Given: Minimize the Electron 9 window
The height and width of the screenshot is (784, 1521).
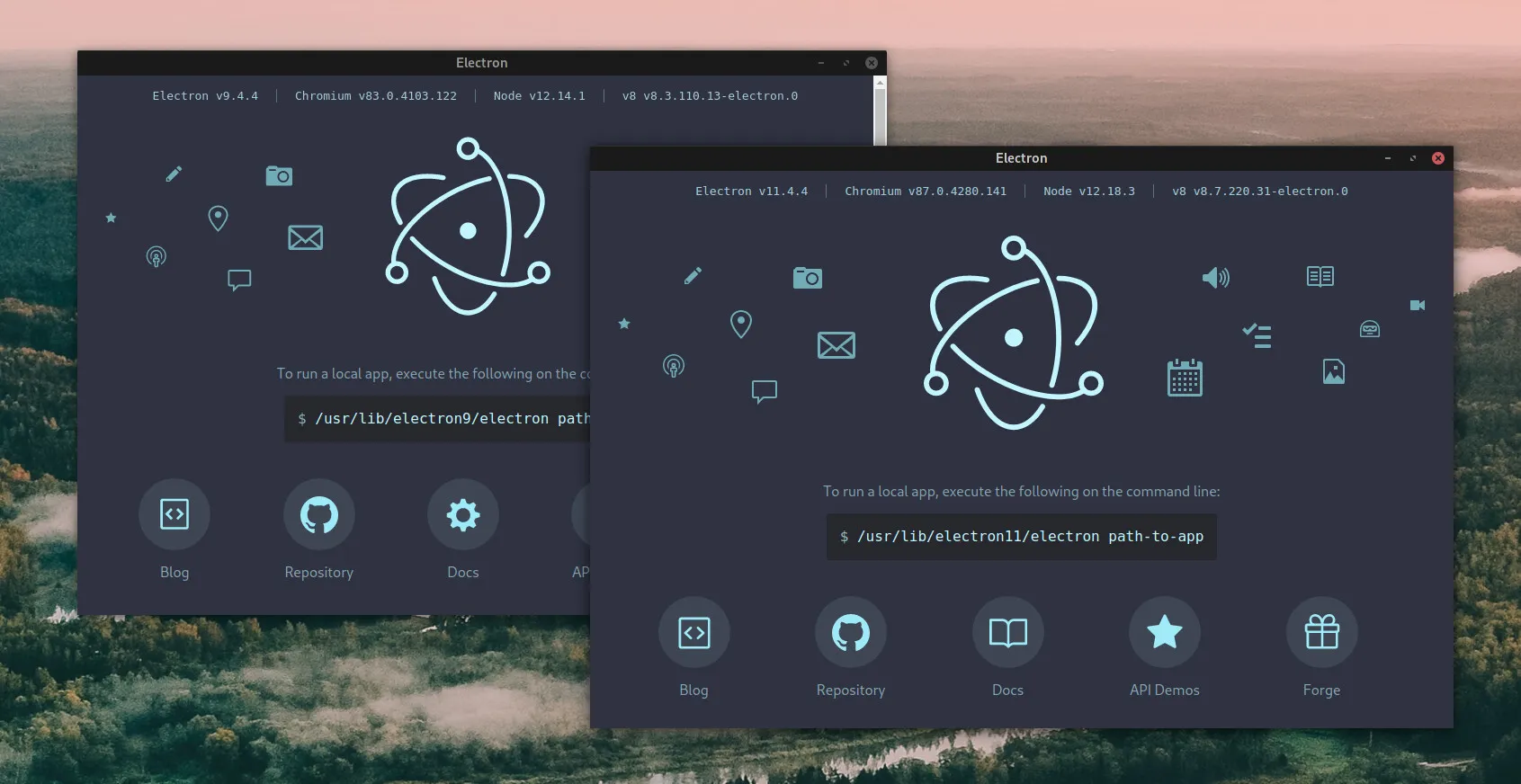Looking at the screenshot, I should (x=820, y=63).
